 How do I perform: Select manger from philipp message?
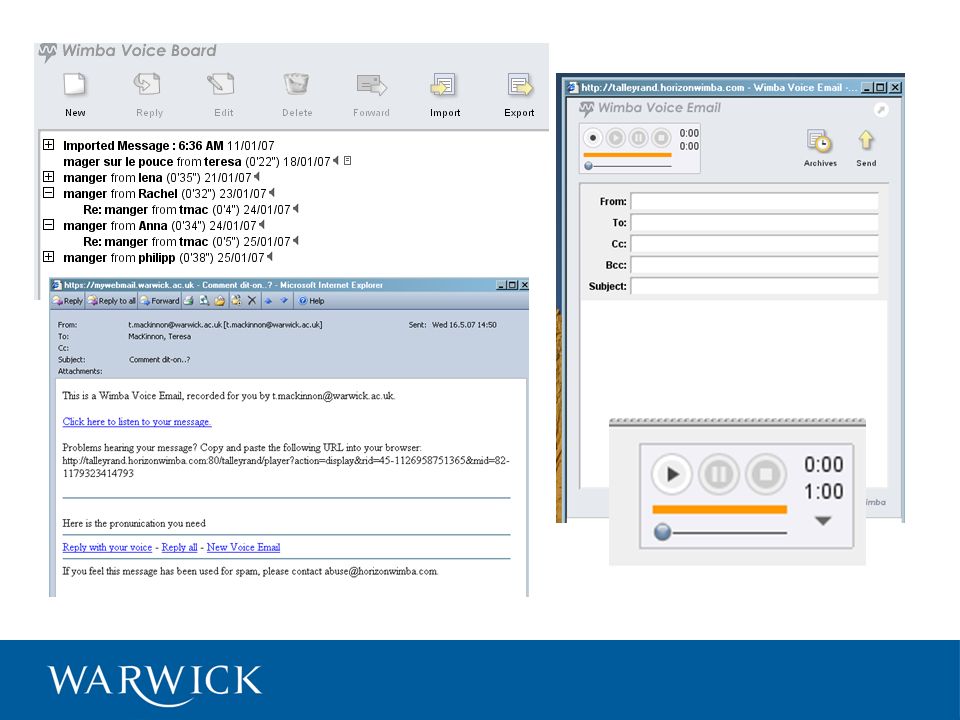[x=163, y=257]
